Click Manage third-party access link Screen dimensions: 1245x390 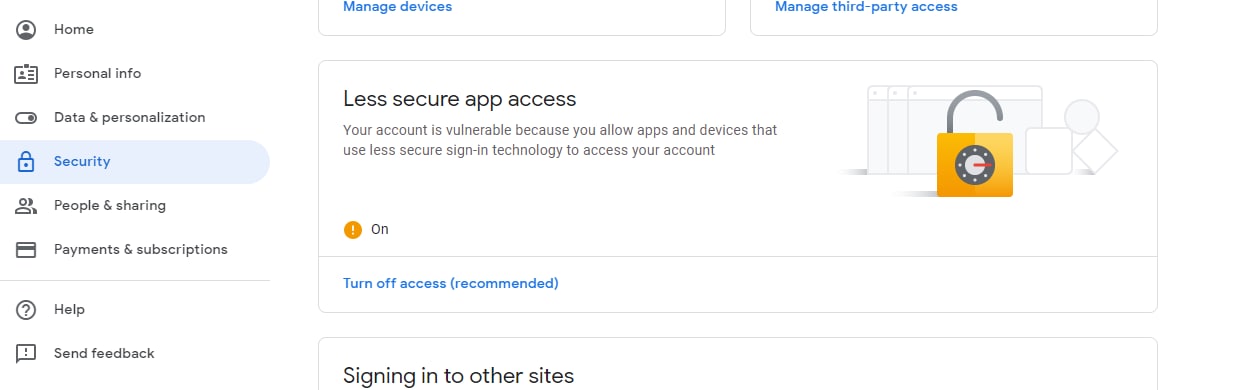coord(866,7)
